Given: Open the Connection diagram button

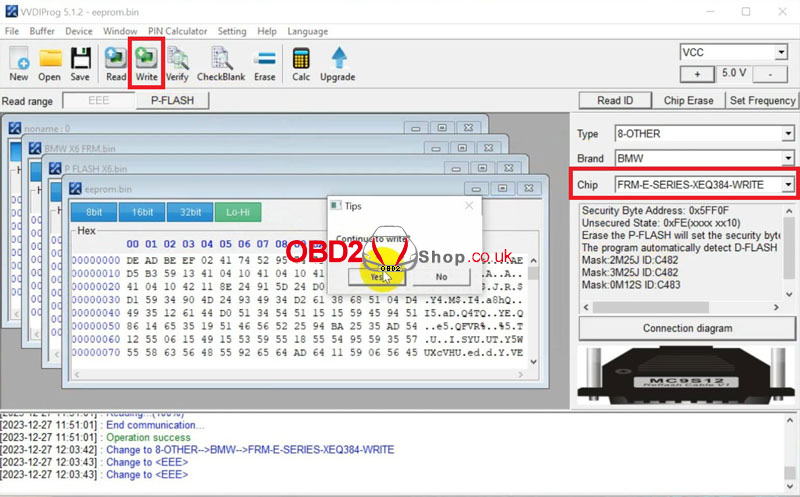Looking at the screenshot, I should coord(687,328).
